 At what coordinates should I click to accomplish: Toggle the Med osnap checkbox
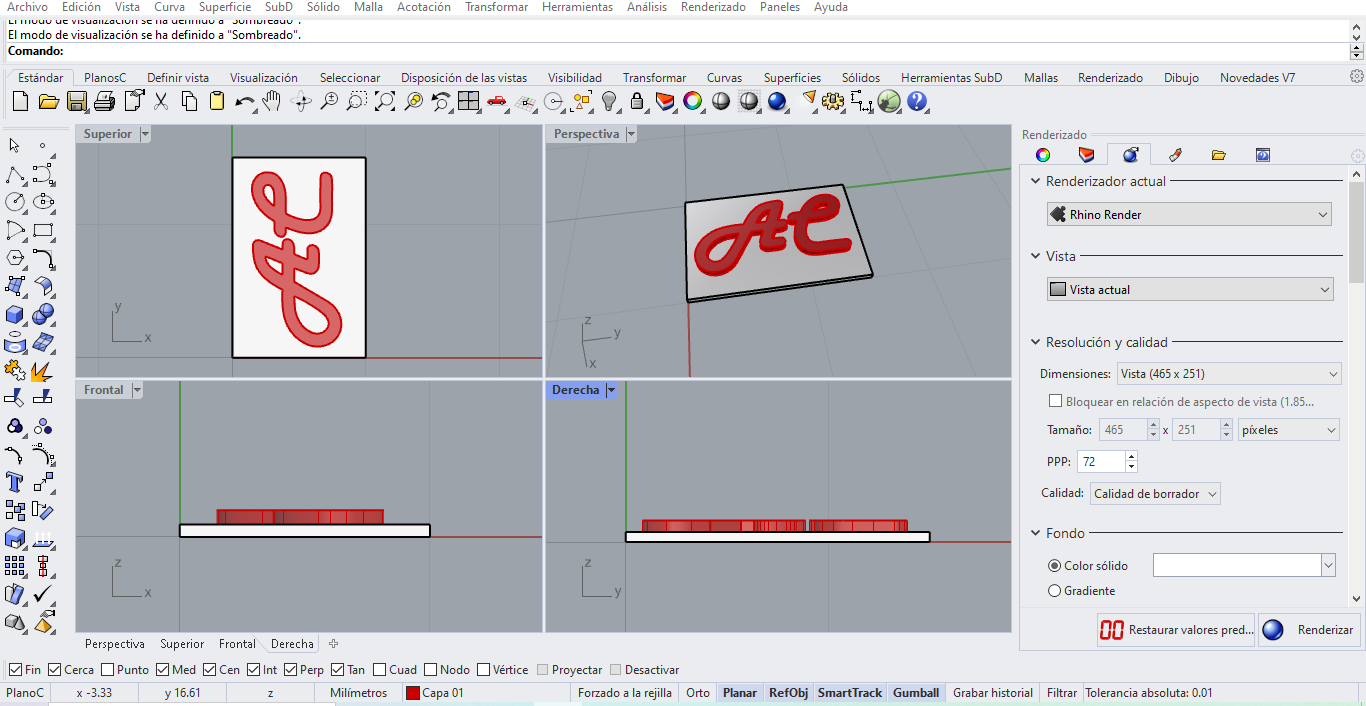[x=162, y=670]
